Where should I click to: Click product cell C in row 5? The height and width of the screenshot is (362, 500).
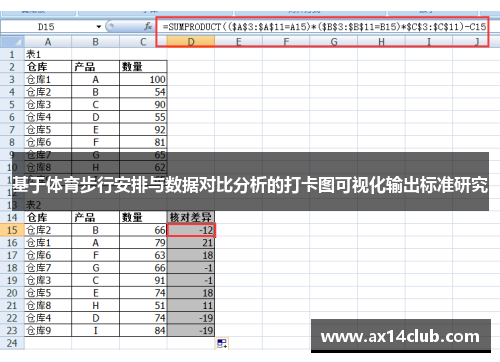[x=95, y=104]
